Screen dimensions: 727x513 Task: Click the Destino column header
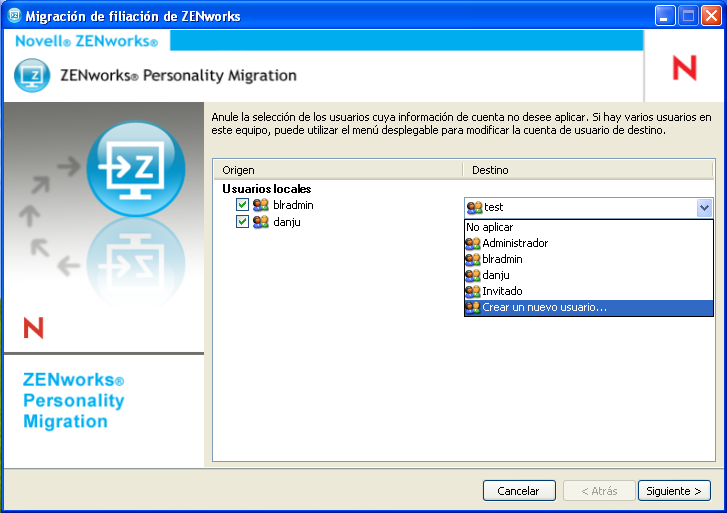(x=588, y=170)
